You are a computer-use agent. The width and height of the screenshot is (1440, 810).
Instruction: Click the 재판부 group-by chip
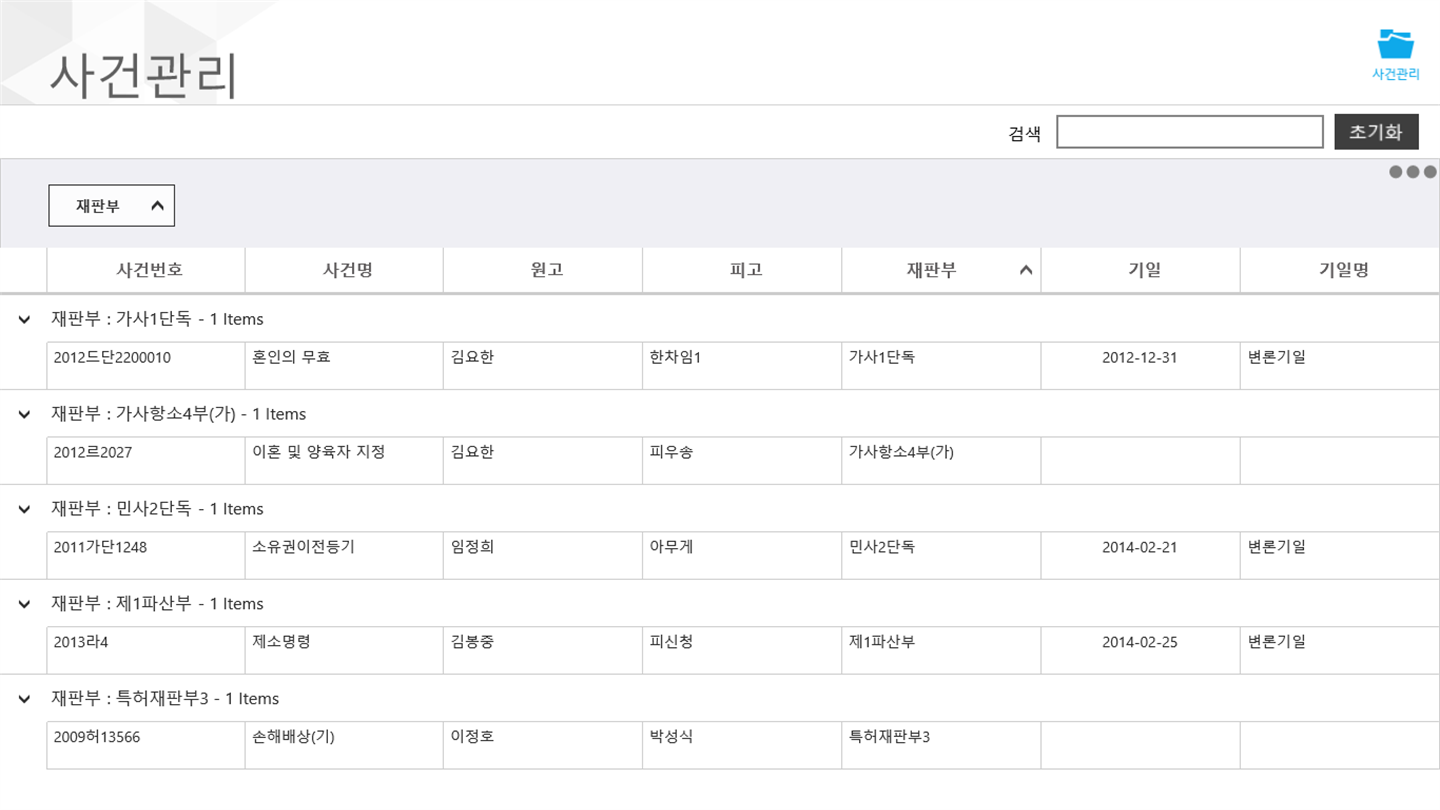(111, 206)
